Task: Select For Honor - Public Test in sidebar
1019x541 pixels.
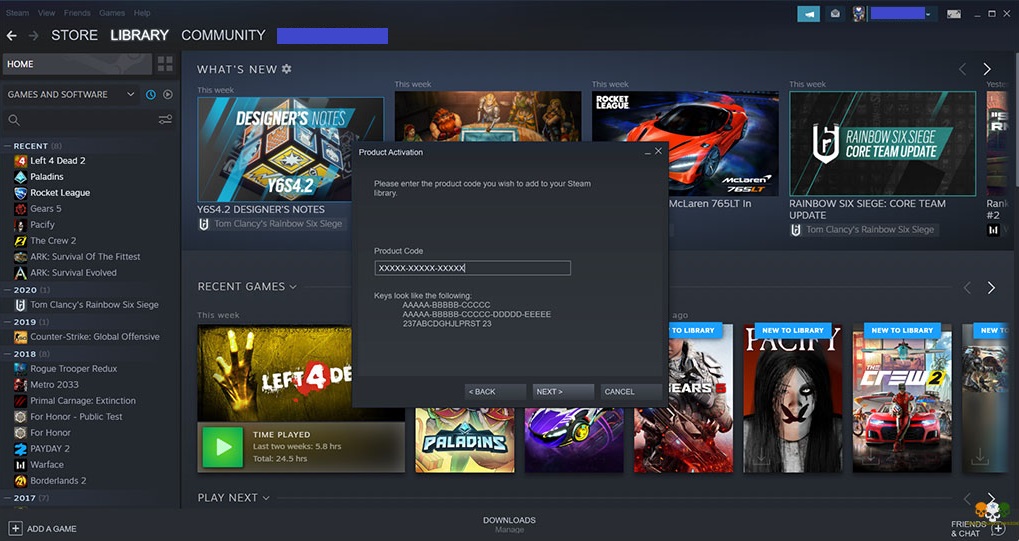Action: 76,417
